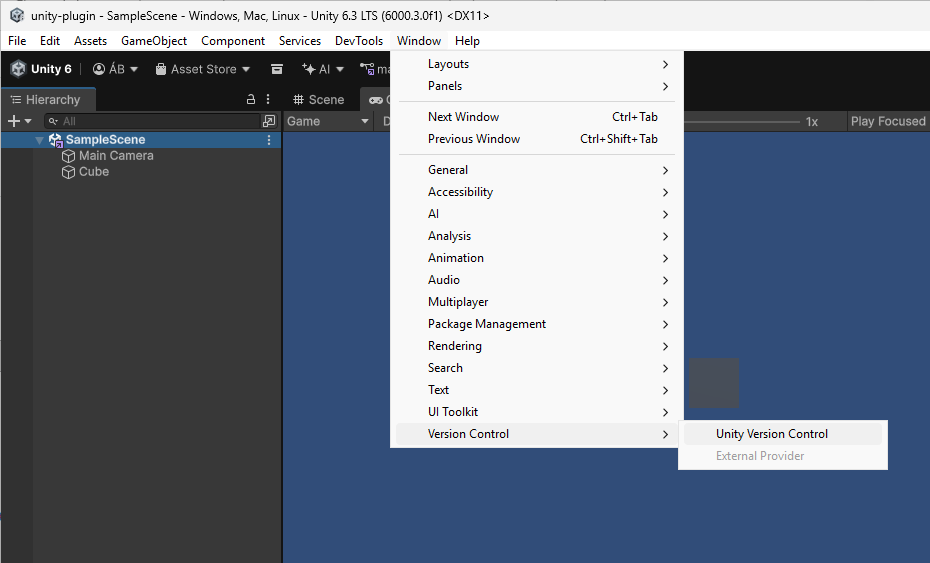Click the SampleScene scene icon
The height and width of the screenshot is (563, 930).
click(x=55, y=140)
